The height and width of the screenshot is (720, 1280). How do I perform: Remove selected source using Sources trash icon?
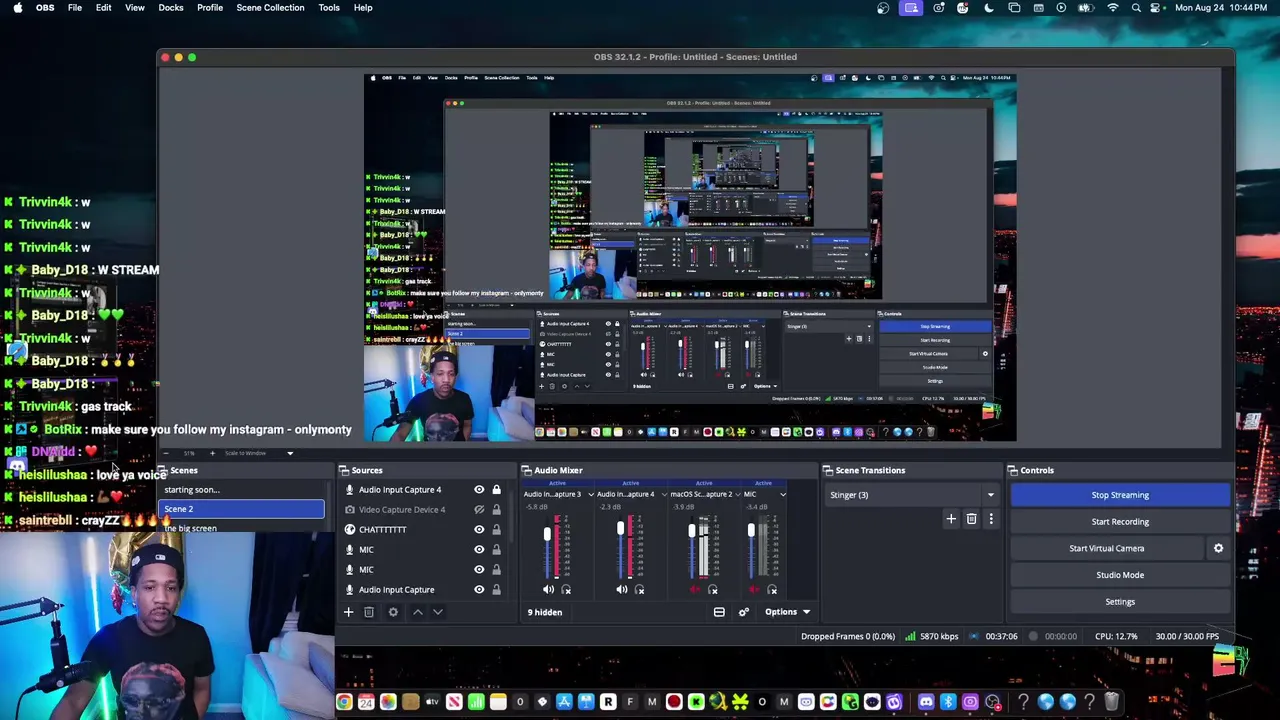(x=369, y=612)
